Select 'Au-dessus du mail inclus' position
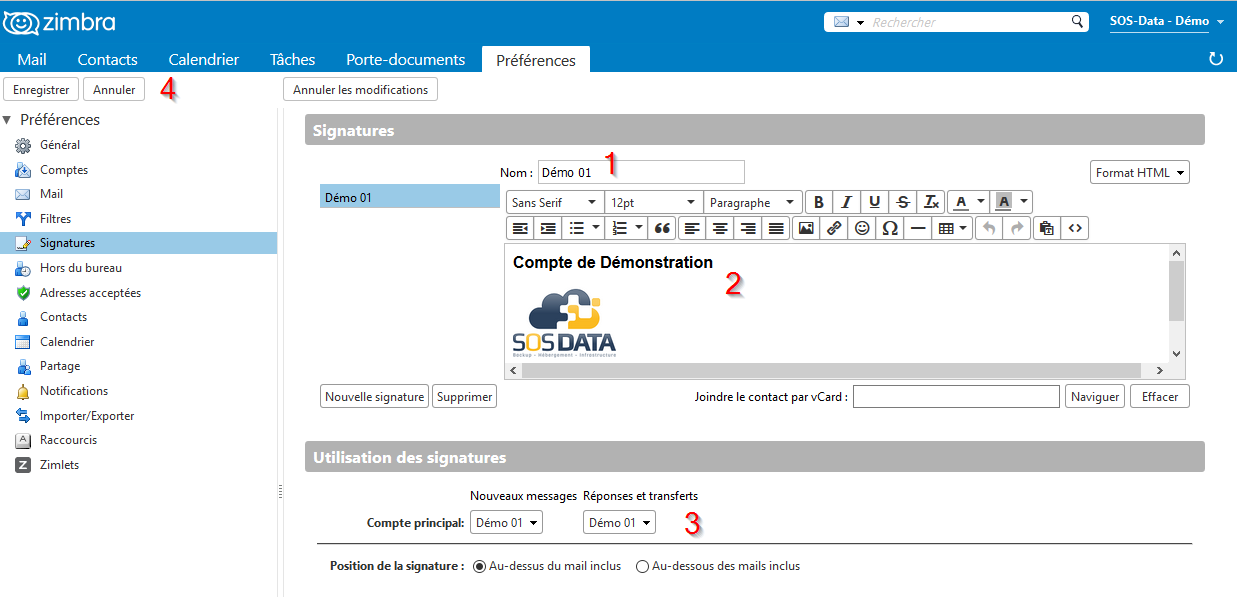The width and height of the screenshot is (1237, 597). tap(479, 566)
